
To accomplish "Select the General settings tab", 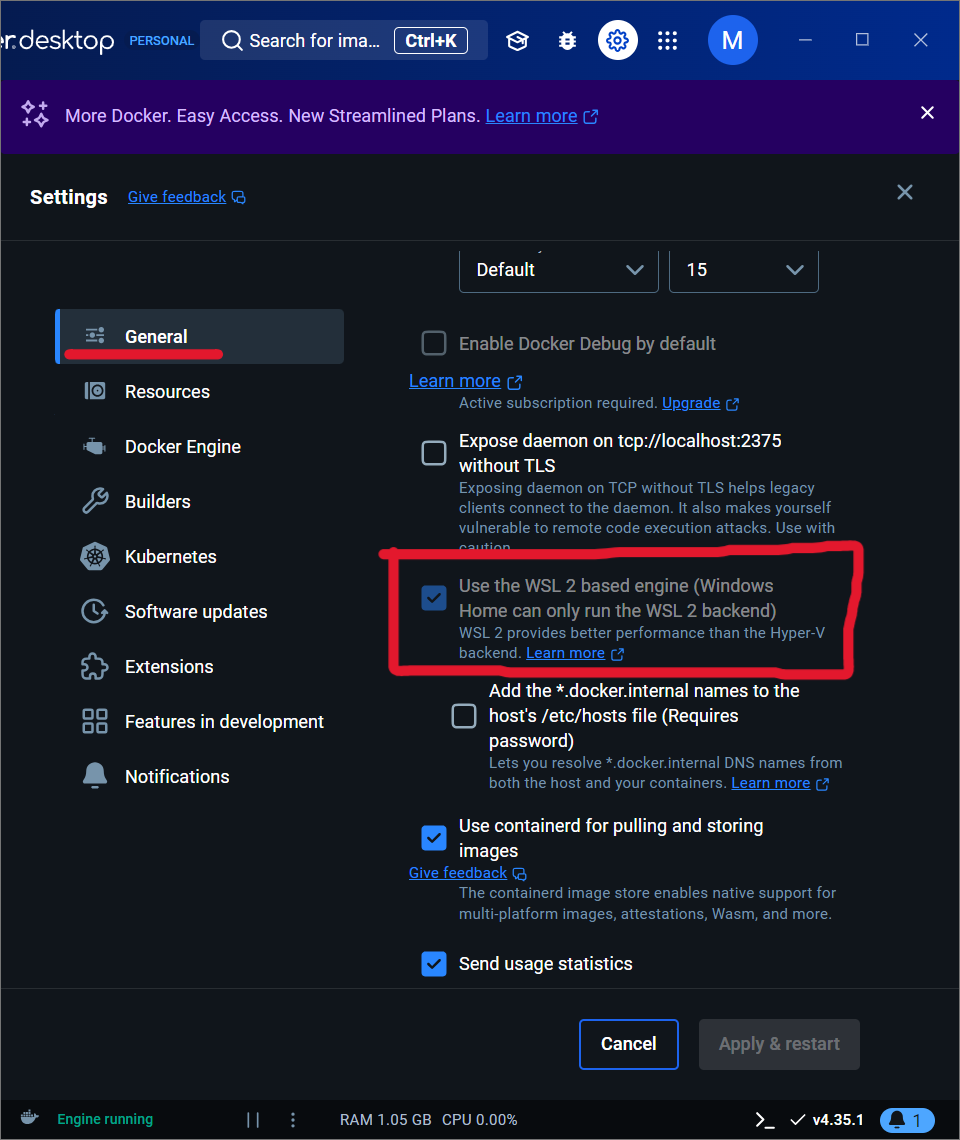I will (x=200, y=337).
